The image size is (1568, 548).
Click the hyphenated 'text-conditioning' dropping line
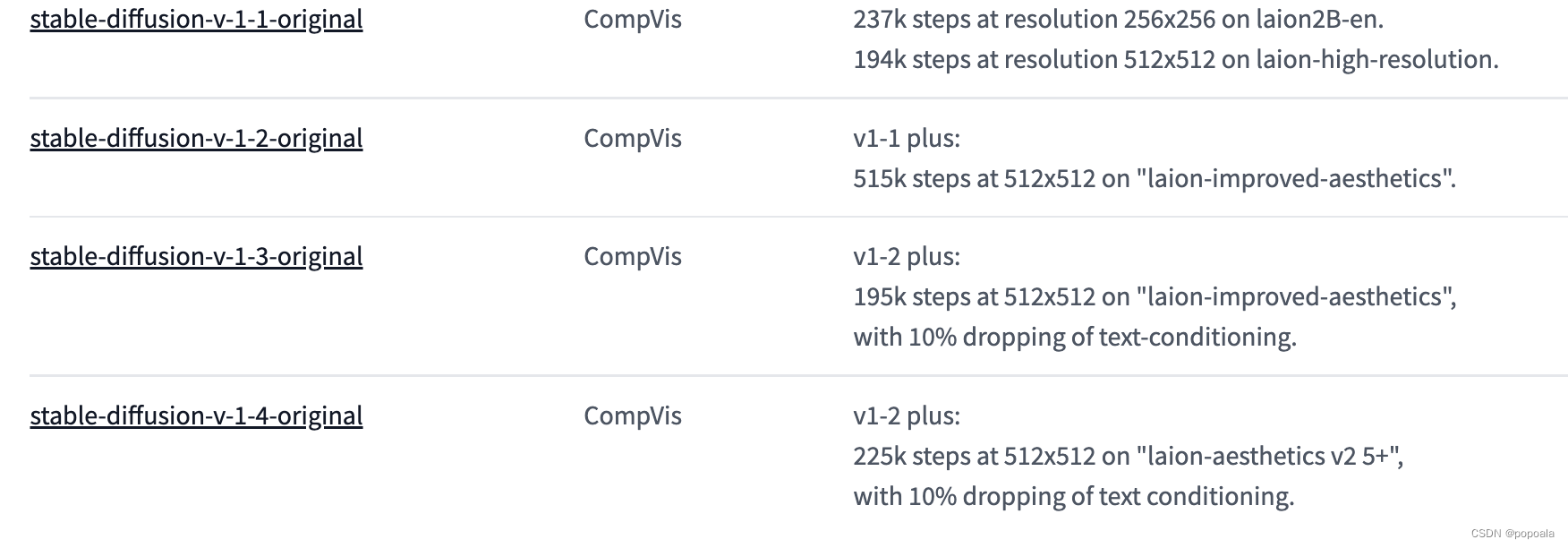(1075, 337)
